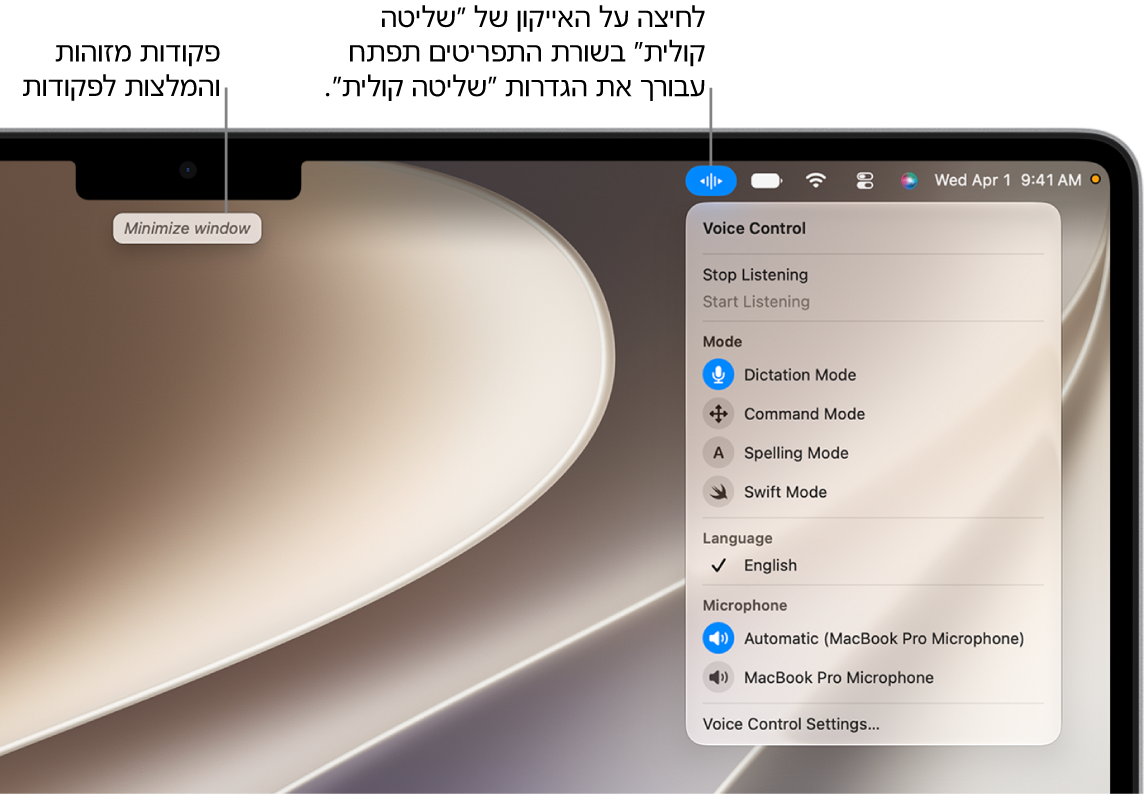Switch to Spelling Mode

[796, 453]
